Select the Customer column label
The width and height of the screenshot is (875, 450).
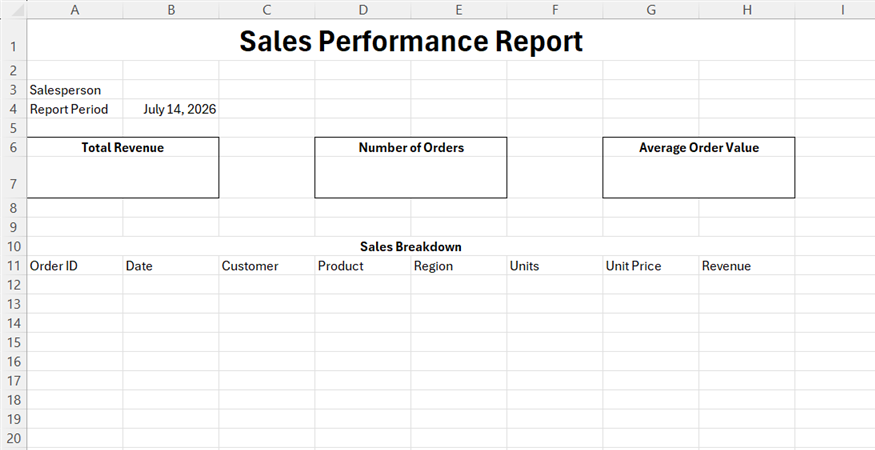[x=267, y=266]
